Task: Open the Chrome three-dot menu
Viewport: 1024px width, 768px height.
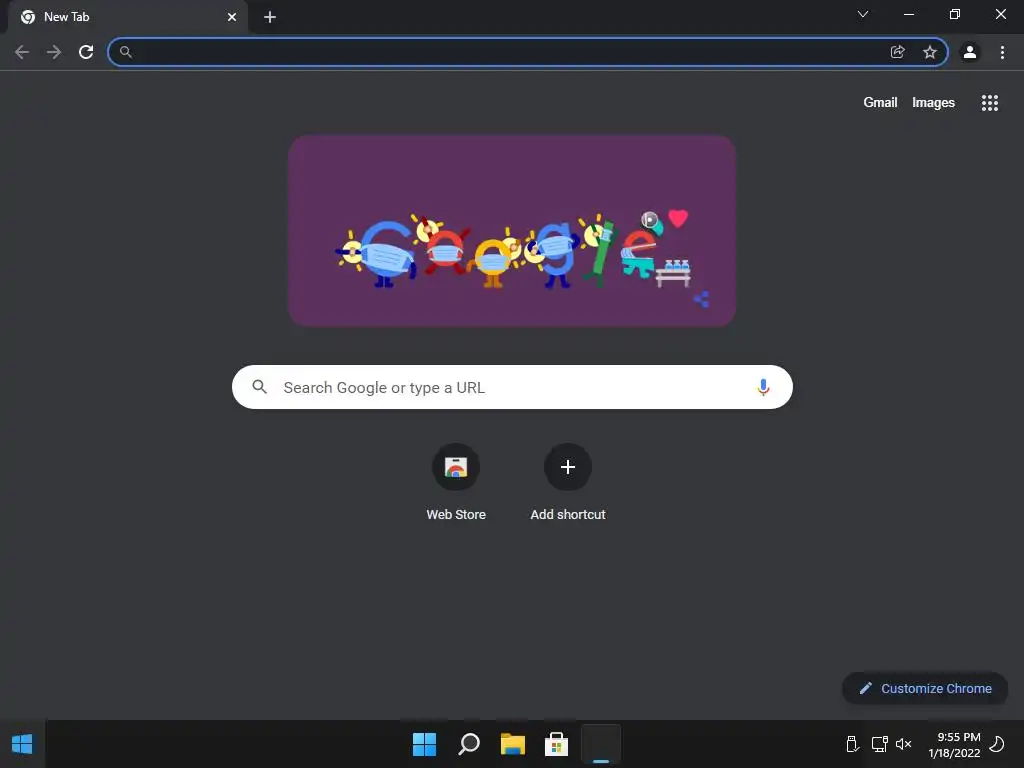Action: pyautogui.click(x=1002, y=52)
